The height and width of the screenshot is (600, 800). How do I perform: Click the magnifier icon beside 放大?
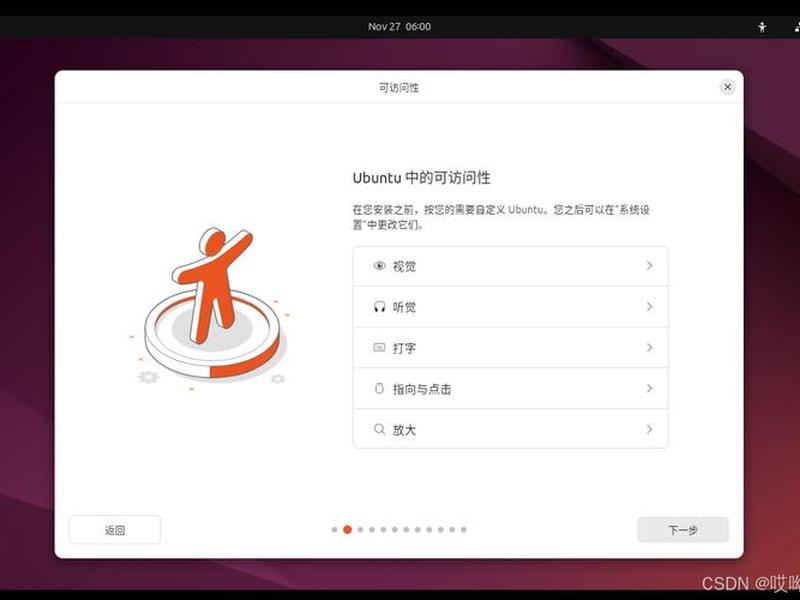tap(379, 429)
